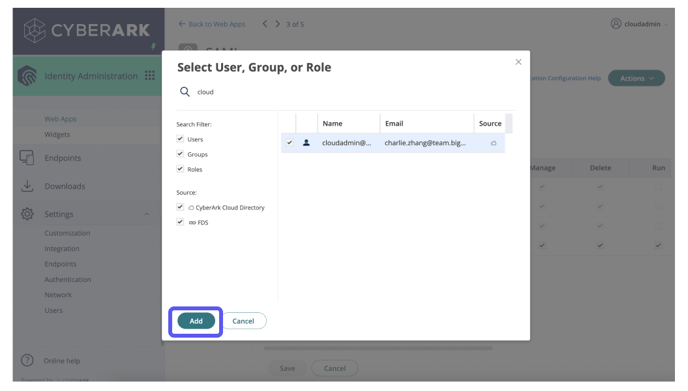Open Customization under Settings

(x=67, y=233)
